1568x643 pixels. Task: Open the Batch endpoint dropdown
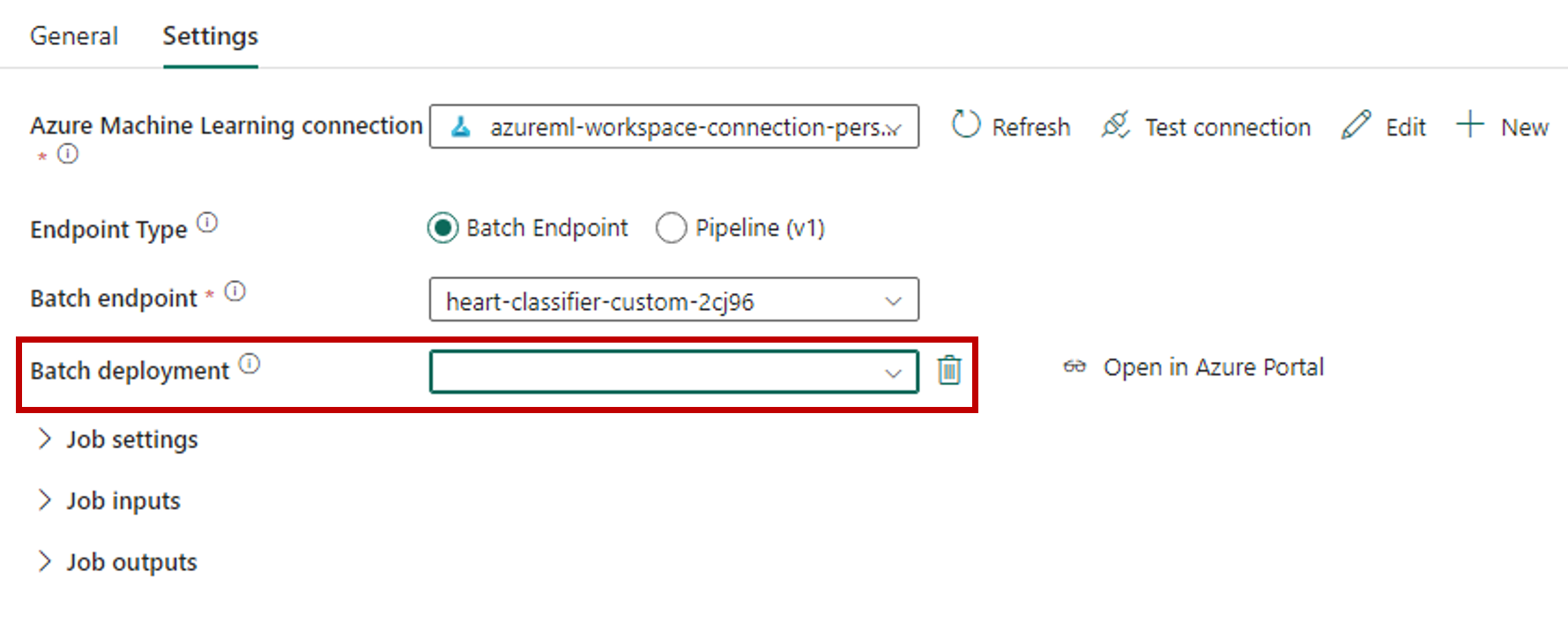coord(673,300)
